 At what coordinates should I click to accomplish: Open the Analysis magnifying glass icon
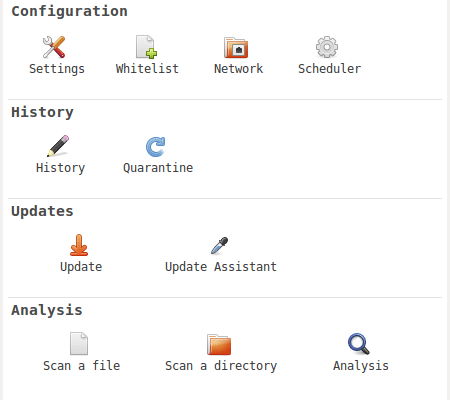click(x=359, y=344)
